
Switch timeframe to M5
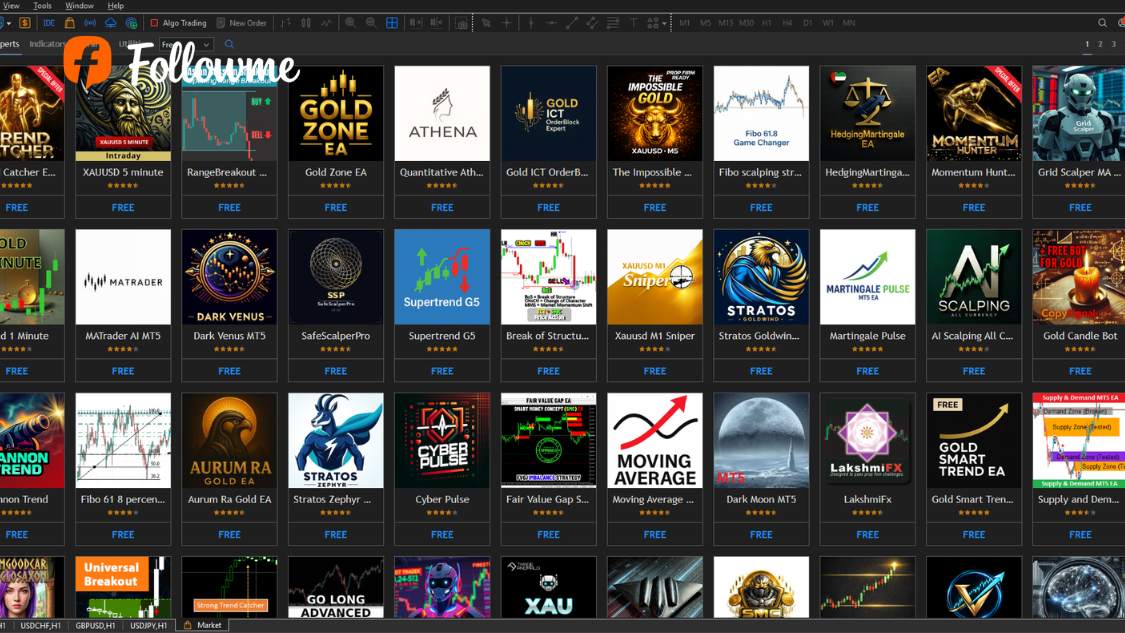pyautogui.click(x=705, y=23)
